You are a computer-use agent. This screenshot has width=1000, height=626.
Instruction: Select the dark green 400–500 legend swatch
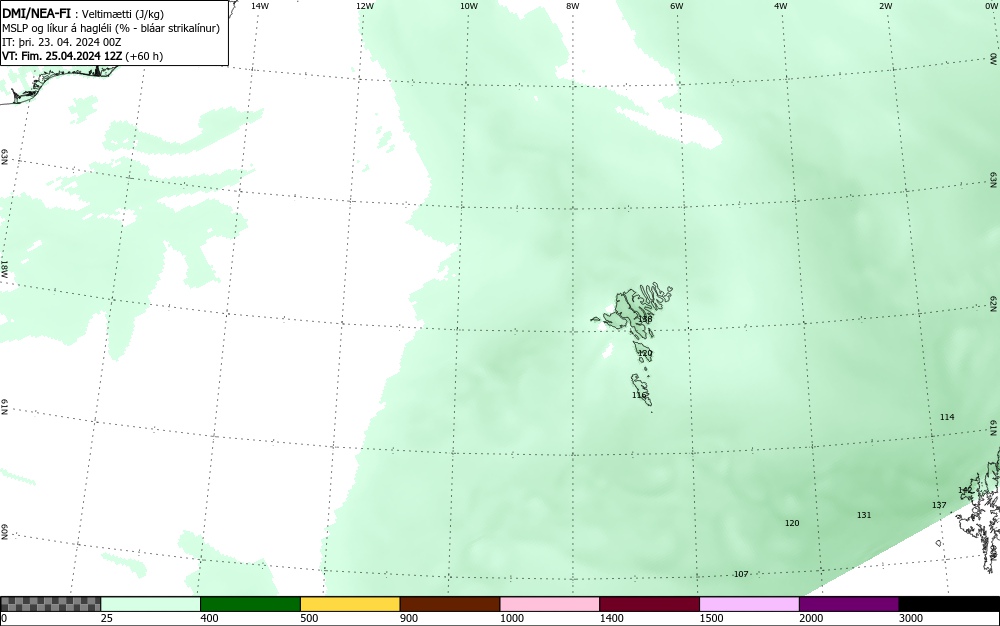250,604
